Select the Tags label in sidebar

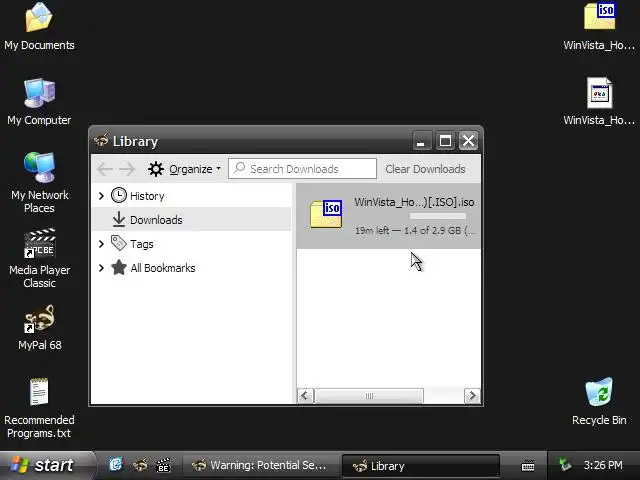(x=142, y=244)
